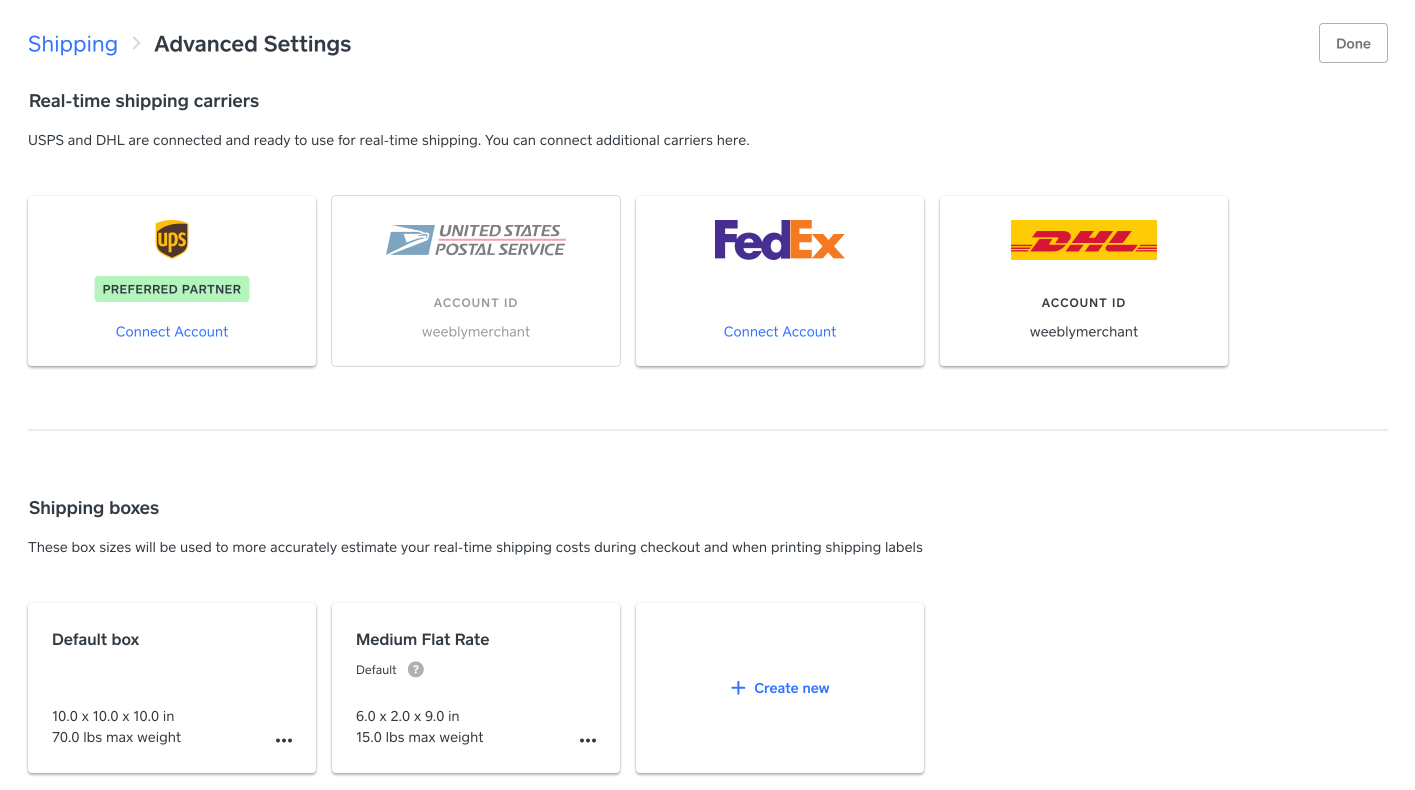Viewport: 1415px width, 790px height.
Task: Click the FedEx logo
Action: click(779, 240)
